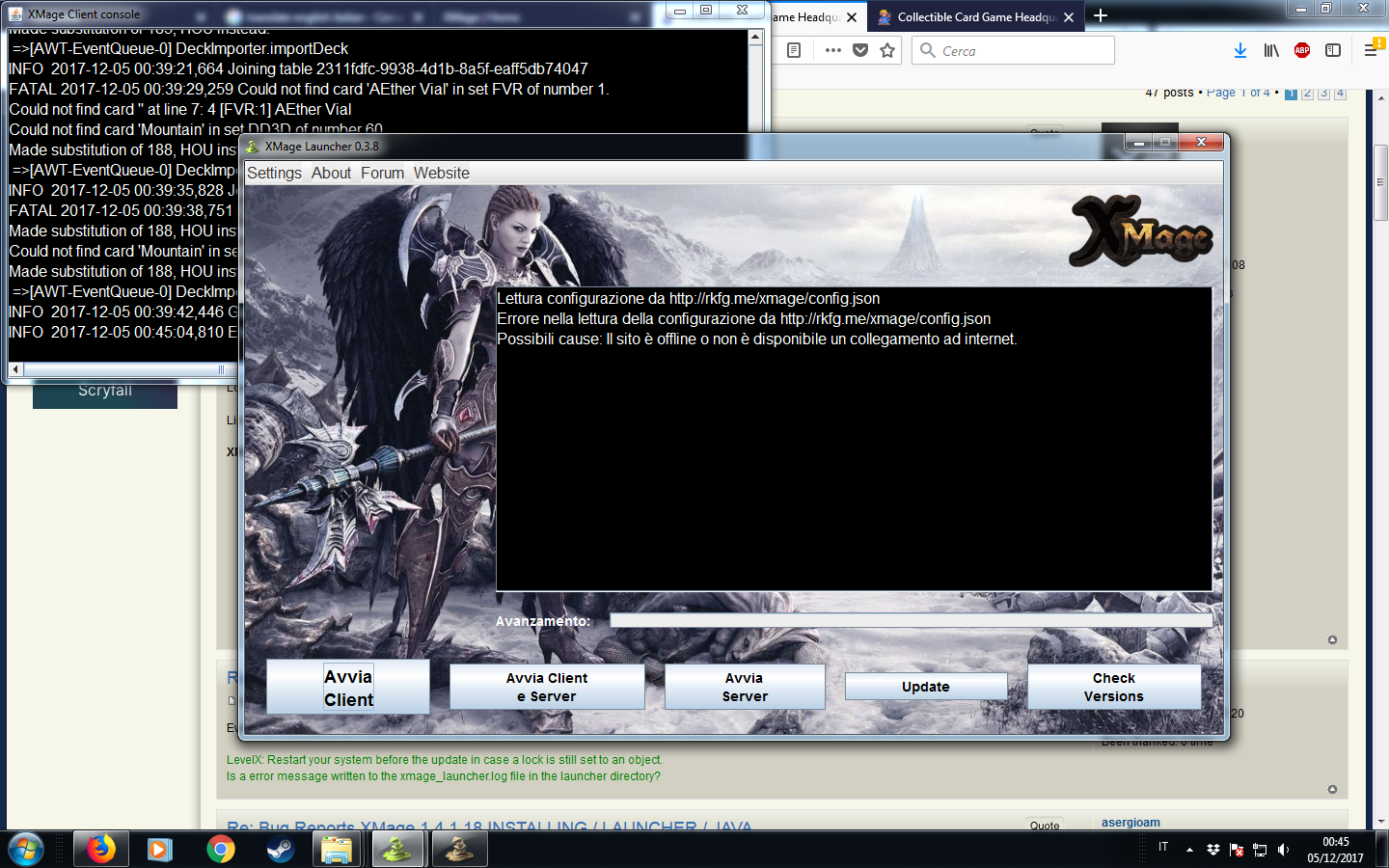Click the console scroll-up arrow
1389x868 pixels.
click(755, 37)
